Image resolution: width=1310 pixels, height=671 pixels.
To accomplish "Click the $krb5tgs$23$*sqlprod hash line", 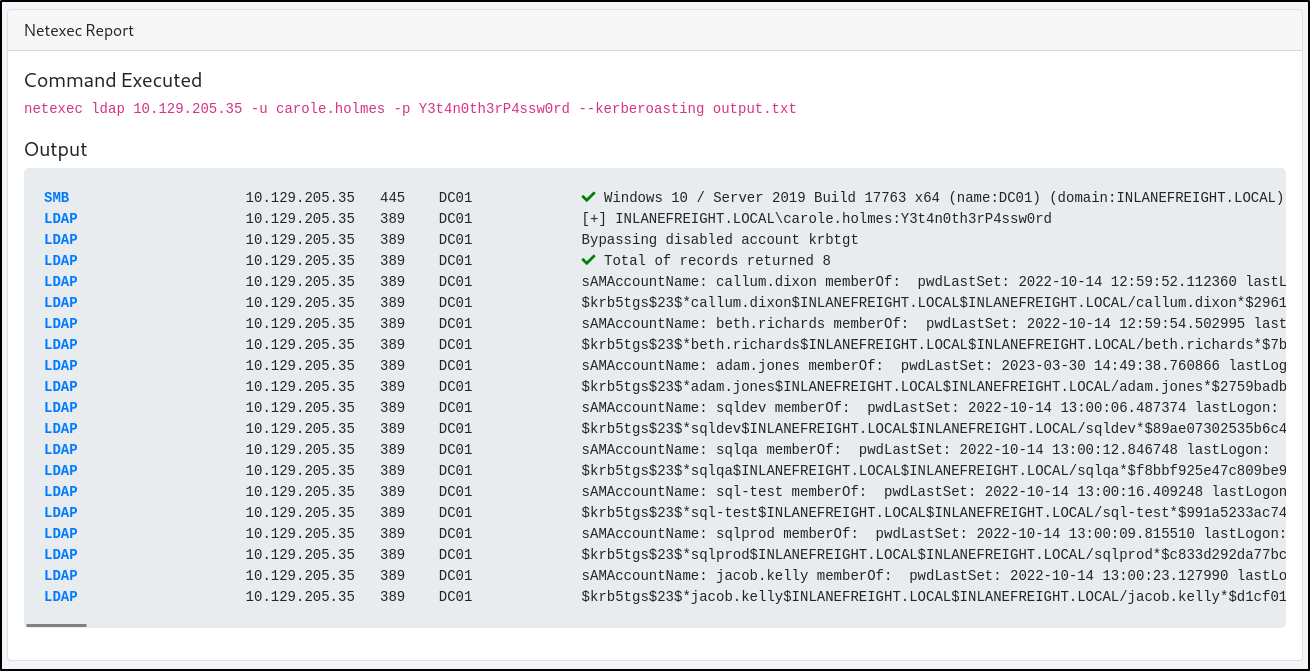I will (933, 555).
